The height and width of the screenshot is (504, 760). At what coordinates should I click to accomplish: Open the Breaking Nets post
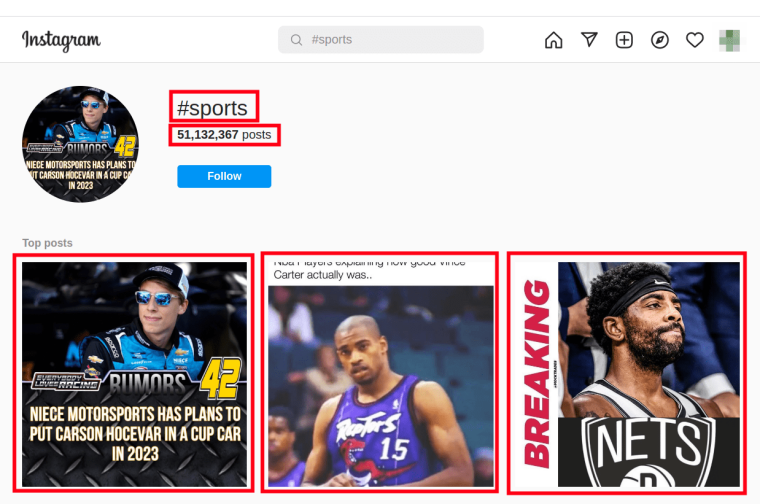click(x=627, y=375)
